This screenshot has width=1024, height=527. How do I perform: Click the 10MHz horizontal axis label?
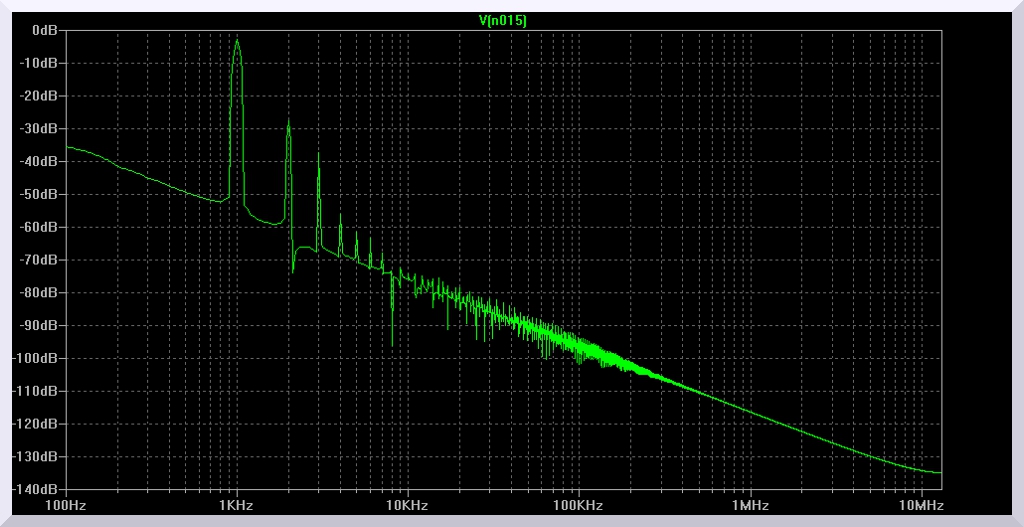921,506
